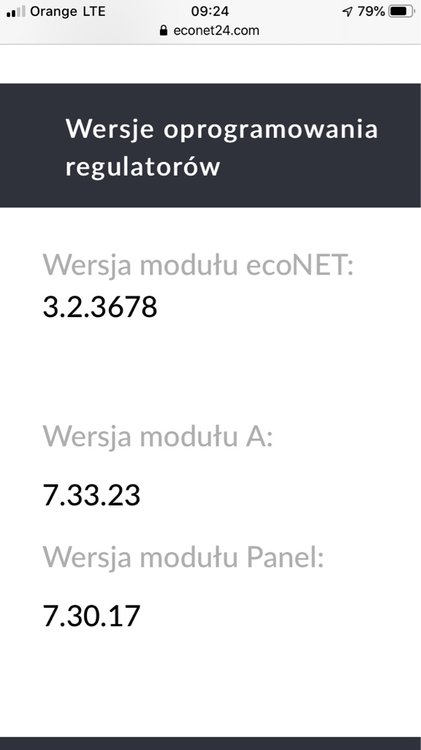Tap the cellular signal bars icon
The image size is (421, 750).
click(x=16, y=11)
